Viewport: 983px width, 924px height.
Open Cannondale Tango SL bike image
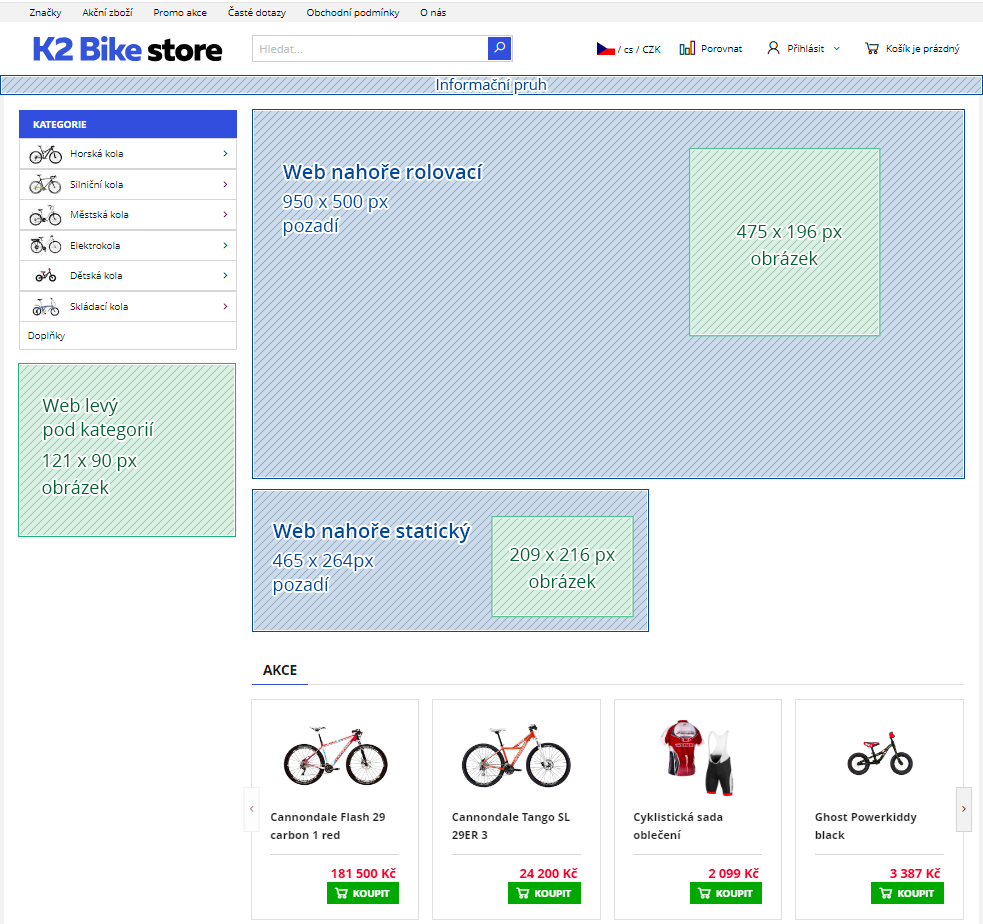pyautogui.click(x=516, y=756)
